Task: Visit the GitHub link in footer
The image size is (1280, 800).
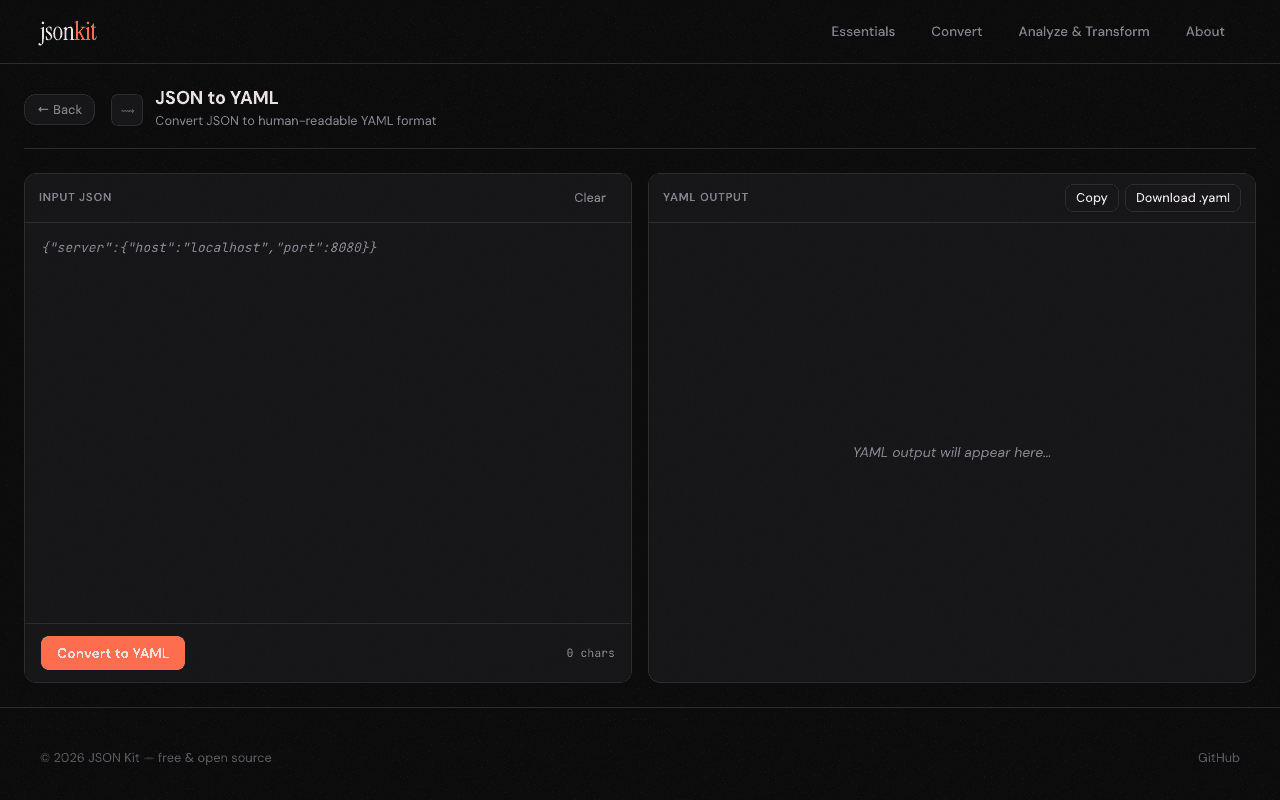Action: [1219, 758]
